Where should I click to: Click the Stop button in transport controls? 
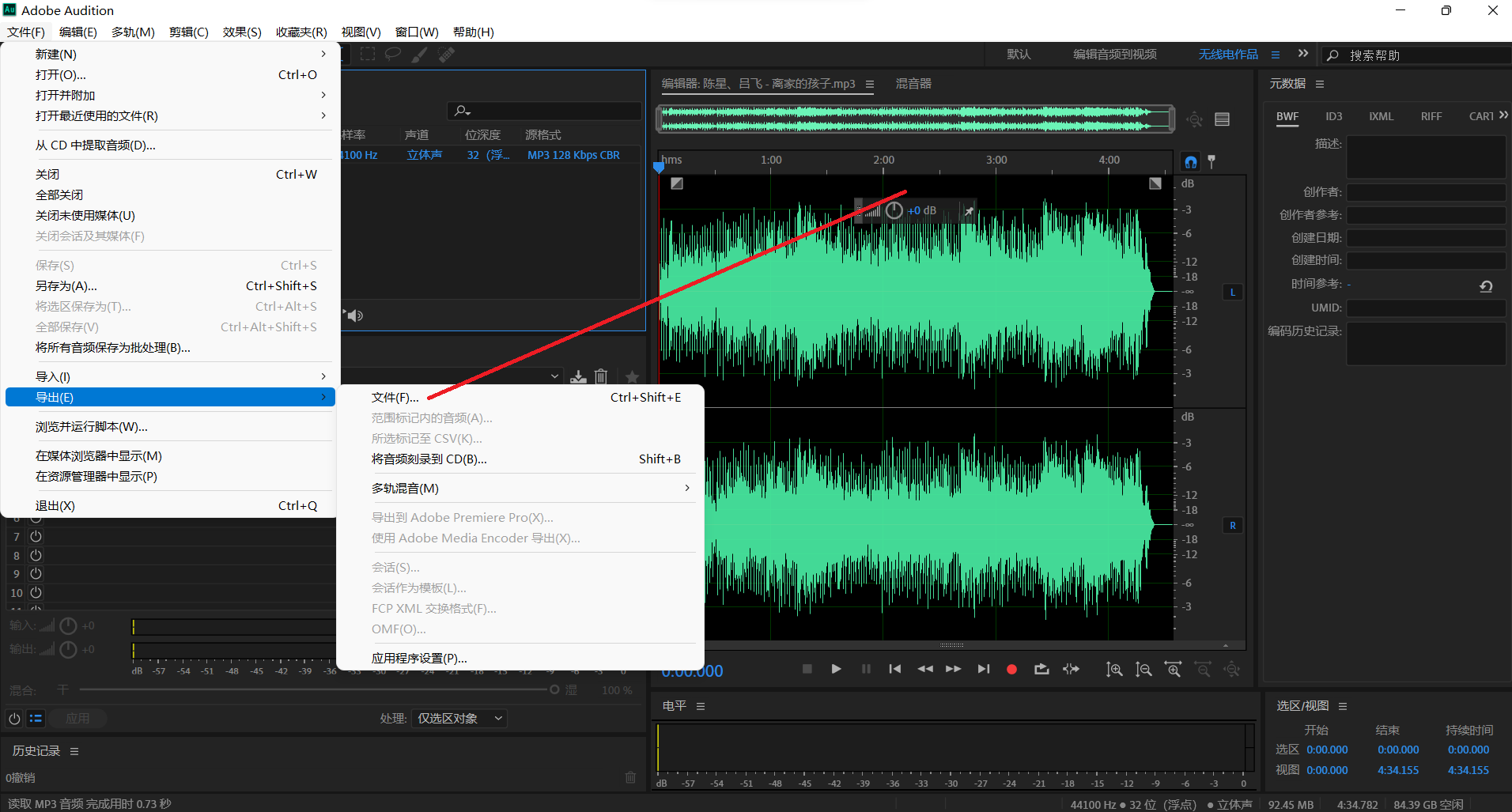pyautogui.click(x=807, y=669)
